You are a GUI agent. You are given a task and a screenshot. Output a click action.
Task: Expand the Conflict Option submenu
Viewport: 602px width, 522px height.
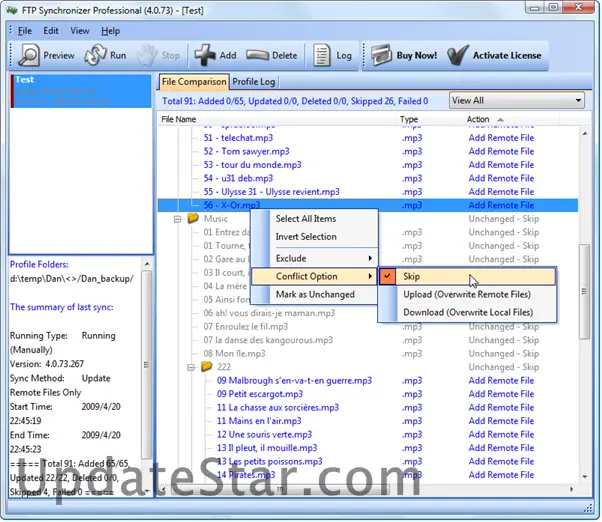315,276
